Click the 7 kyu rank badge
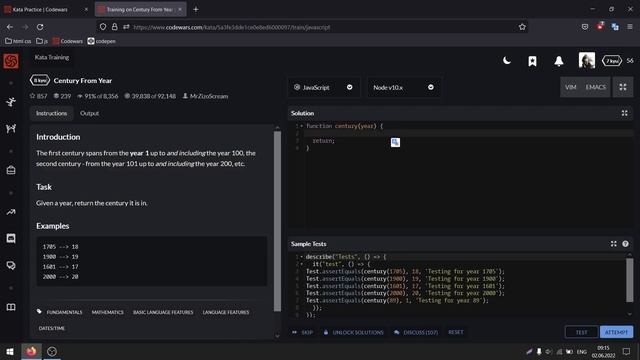 click(611, 61)
